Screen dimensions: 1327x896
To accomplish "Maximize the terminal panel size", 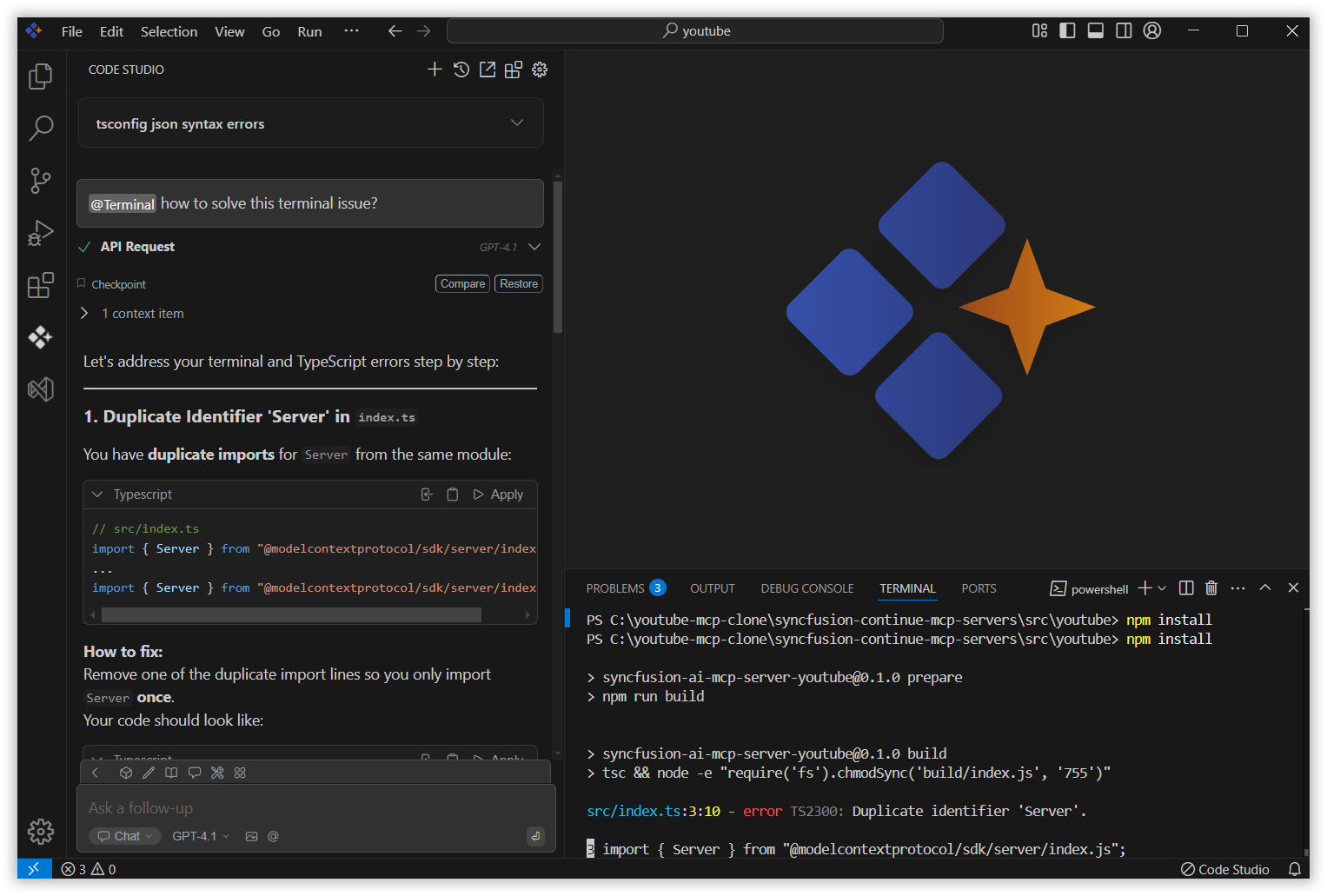I will tap(1265, 588).
